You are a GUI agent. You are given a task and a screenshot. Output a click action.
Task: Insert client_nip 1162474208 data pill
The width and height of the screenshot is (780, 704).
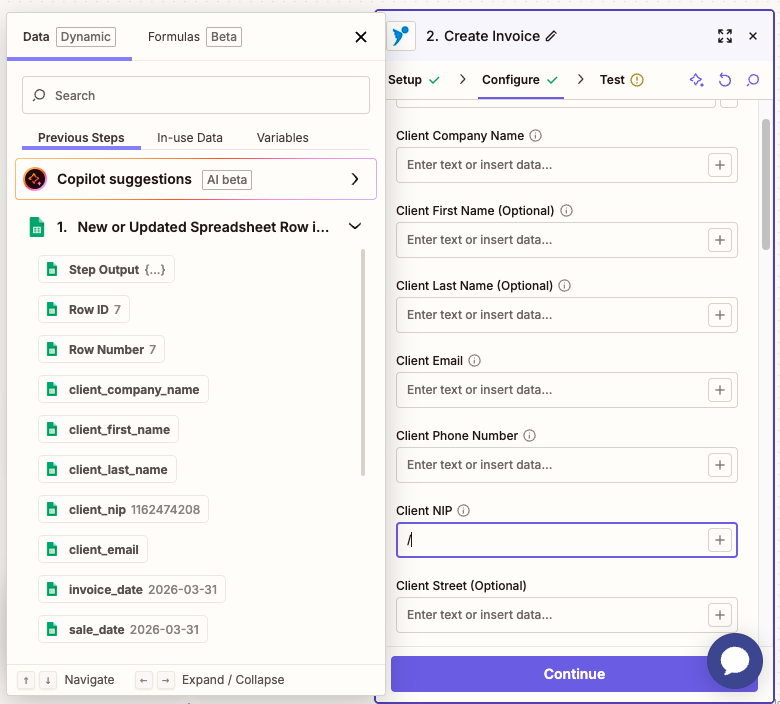click(x=123, y=509)
